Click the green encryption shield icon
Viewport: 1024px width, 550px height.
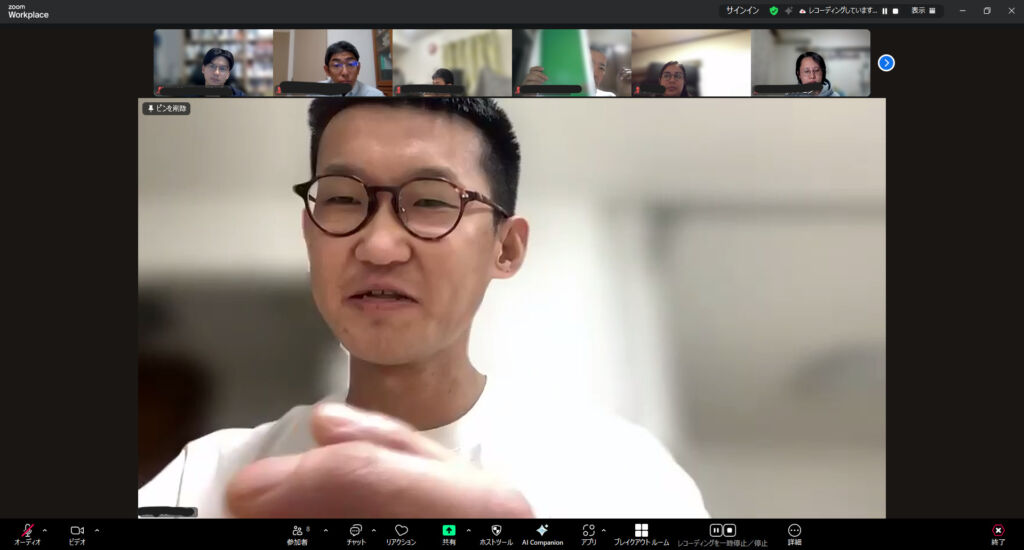point(773,11)
